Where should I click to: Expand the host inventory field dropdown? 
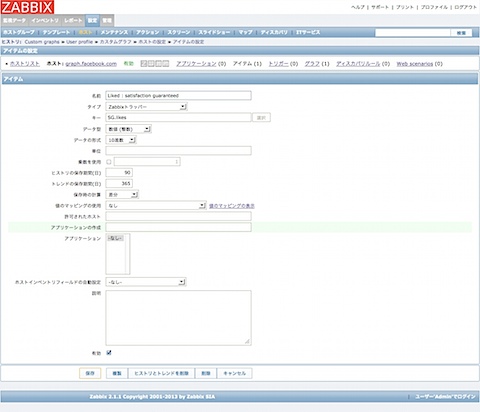146,282
